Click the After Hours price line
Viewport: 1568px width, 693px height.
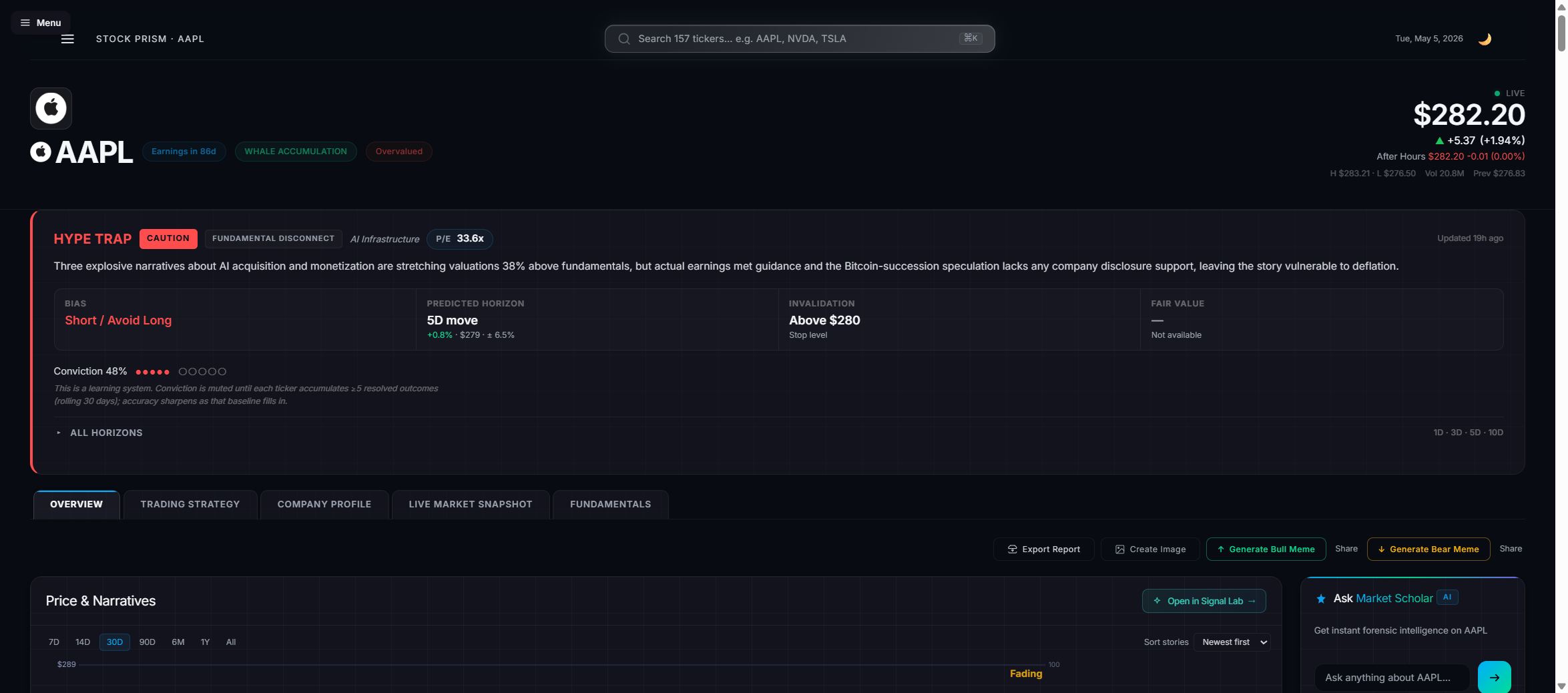pyautogui.click(x=1450, y=156)
